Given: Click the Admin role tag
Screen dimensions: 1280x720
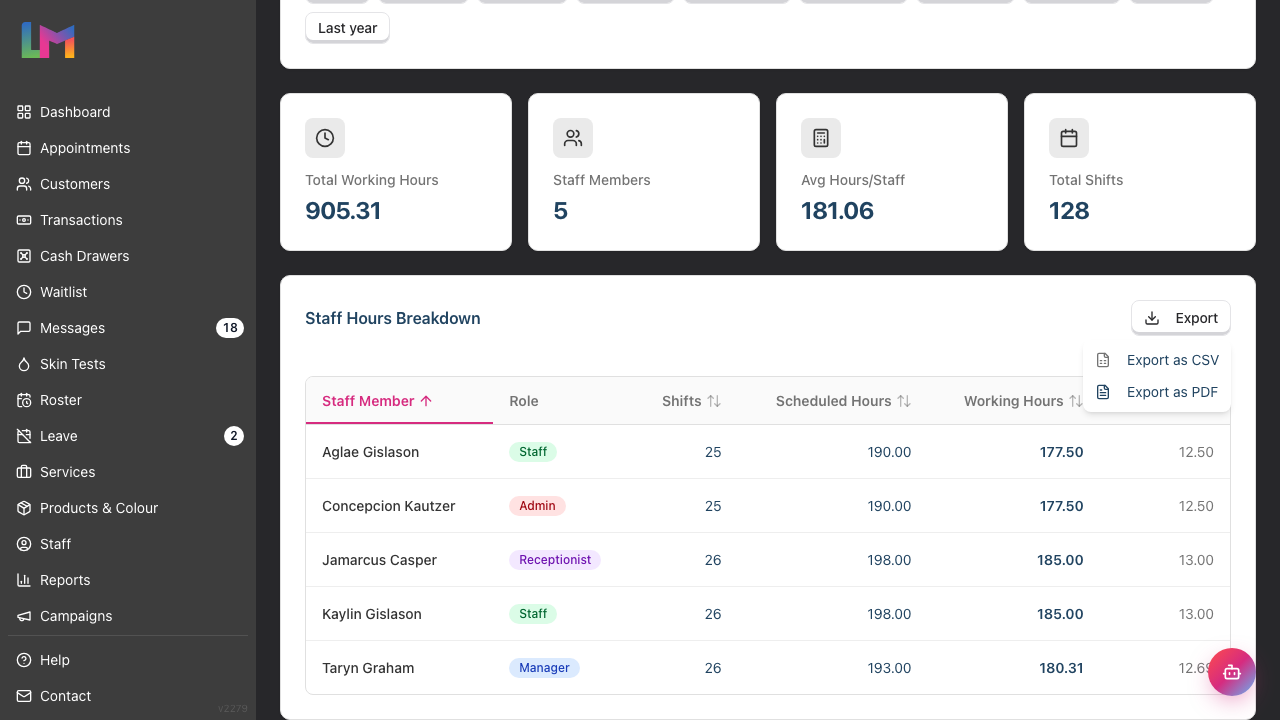Looking at the screenshot, I should (x=537, y=506).
